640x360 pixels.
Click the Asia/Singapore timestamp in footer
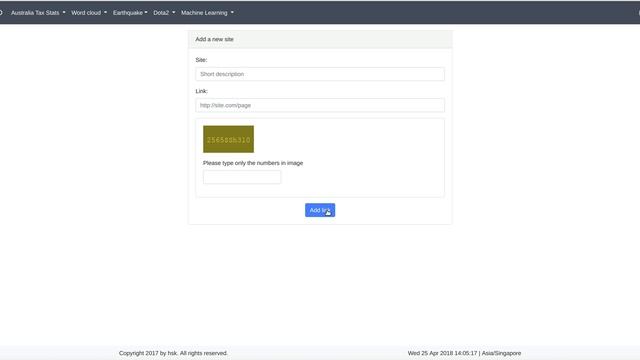pyautogui.click(x=464, y=353)
